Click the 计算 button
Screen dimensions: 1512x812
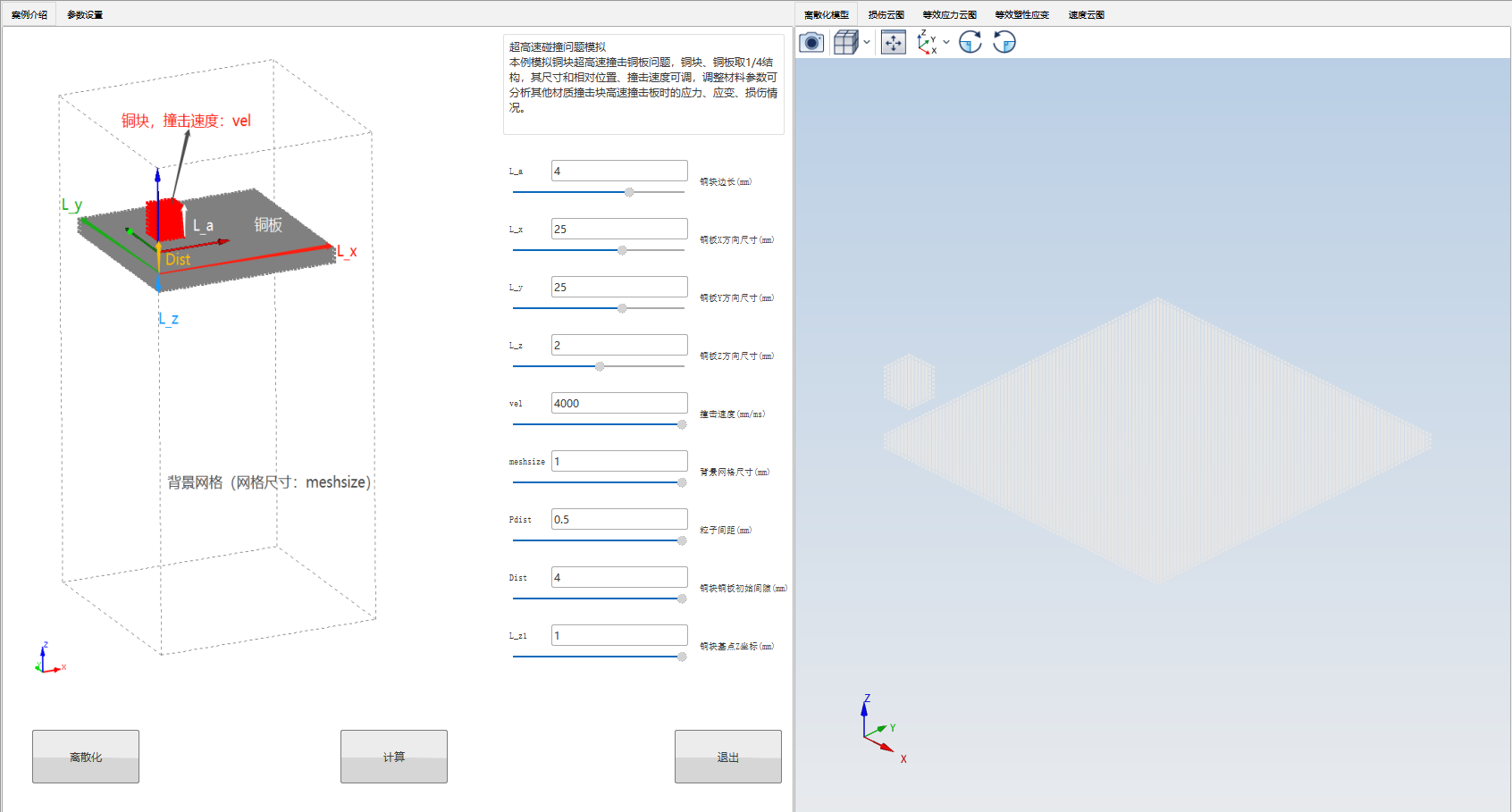click(x=394, y=757)
